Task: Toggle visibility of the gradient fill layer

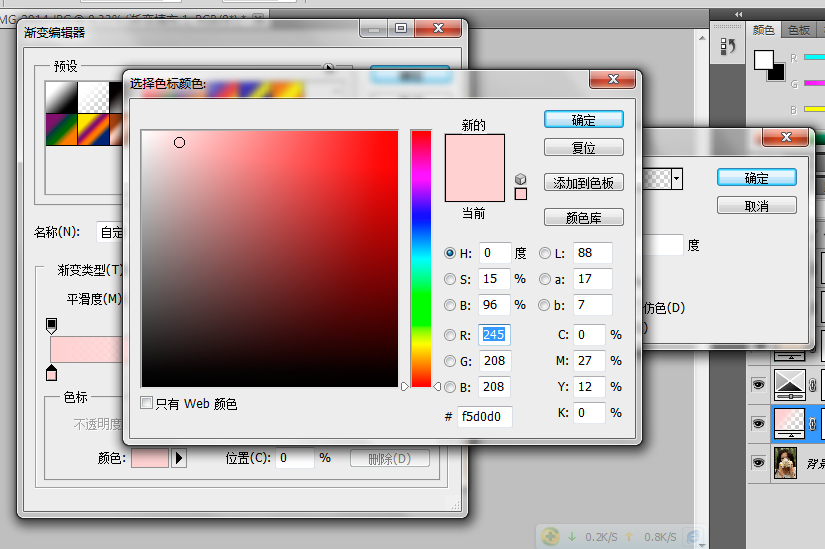Action: (758, 423)
